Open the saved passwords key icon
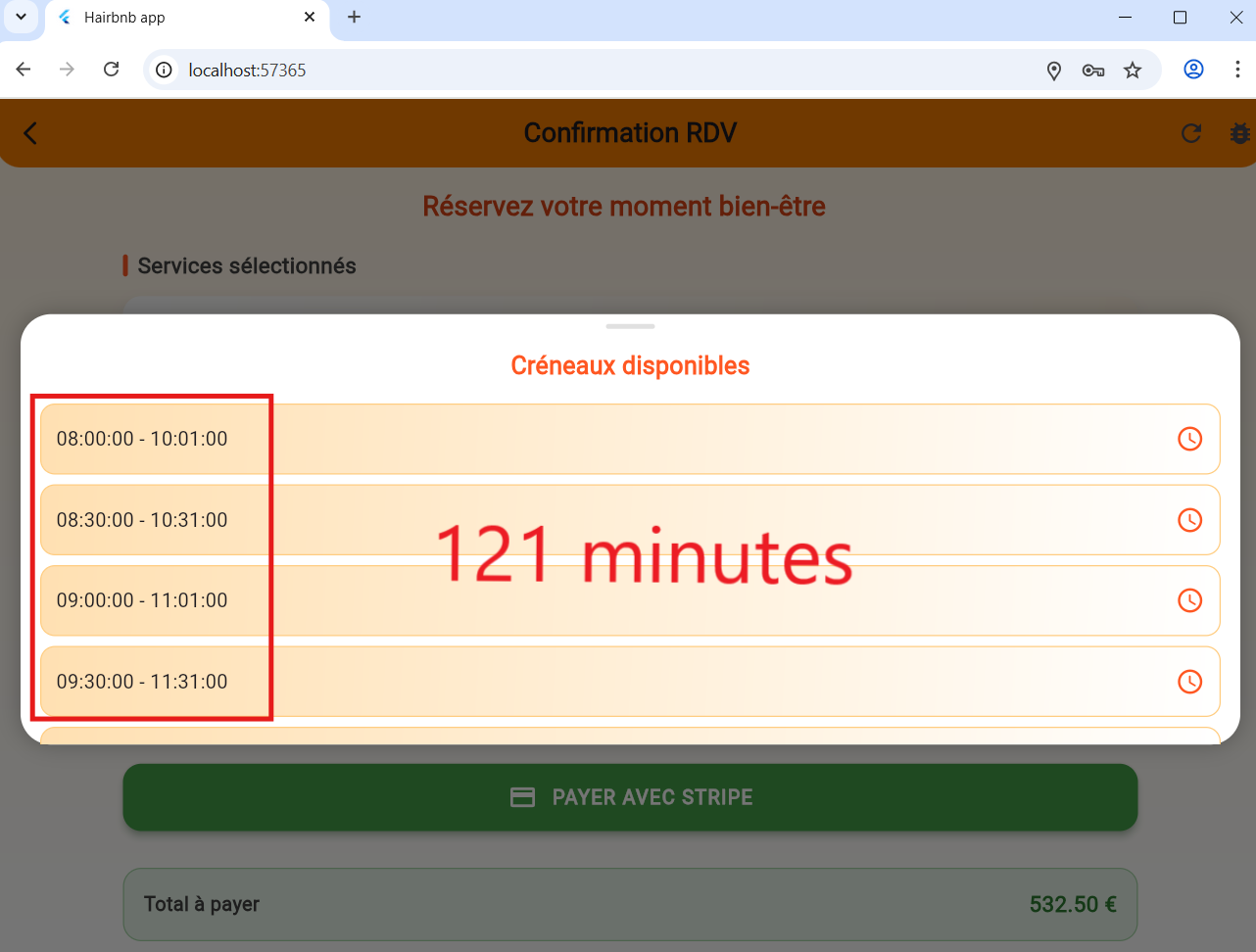The image size is (1256, 952). [x=1093, y=71]
